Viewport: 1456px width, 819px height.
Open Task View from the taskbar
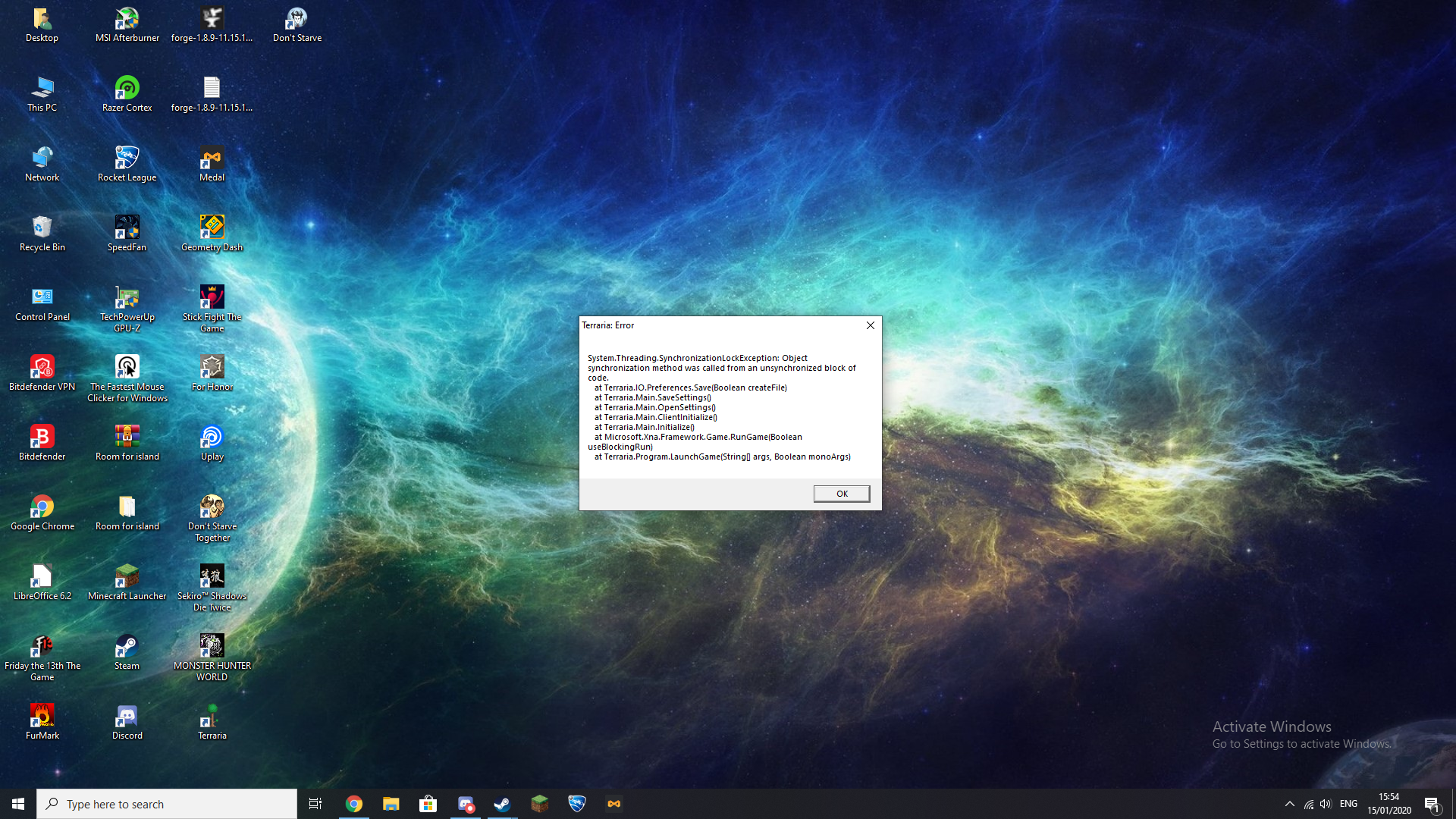coord(315,804)
